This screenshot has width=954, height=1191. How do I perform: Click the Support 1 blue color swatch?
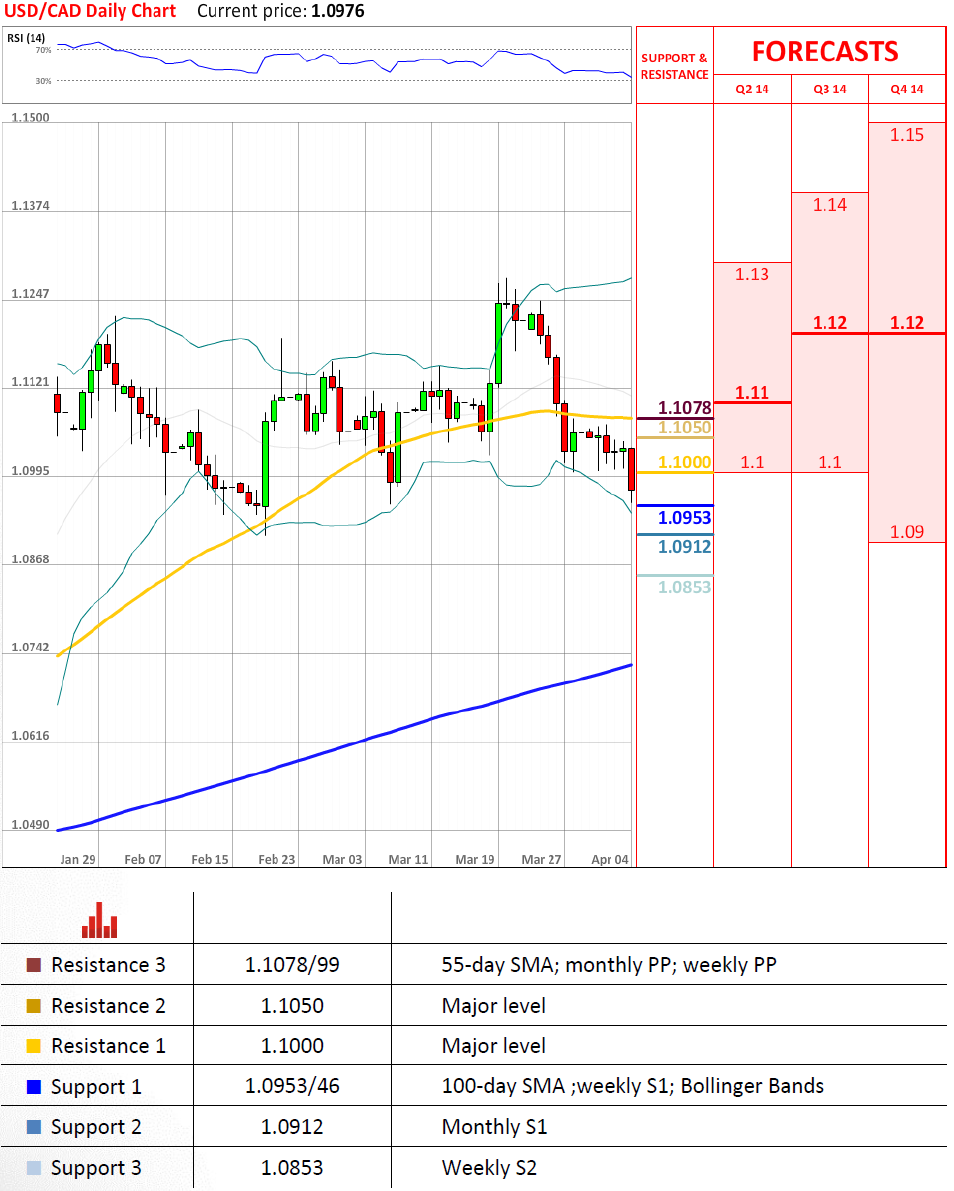(33, 1087)
